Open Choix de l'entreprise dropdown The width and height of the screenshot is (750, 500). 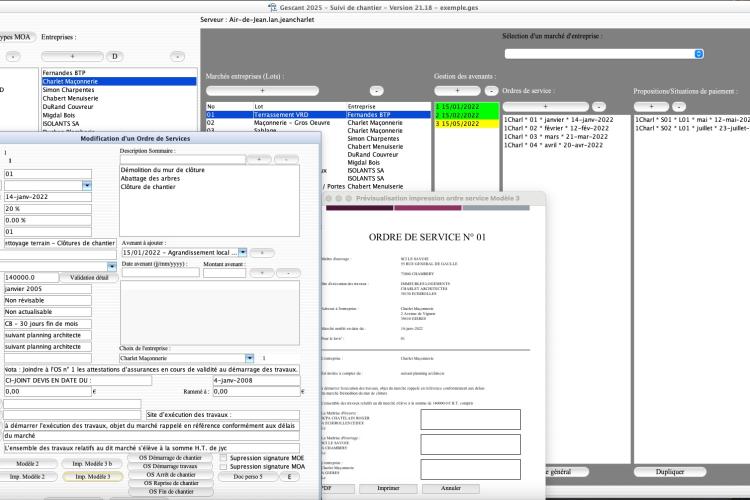pos(249,358)
